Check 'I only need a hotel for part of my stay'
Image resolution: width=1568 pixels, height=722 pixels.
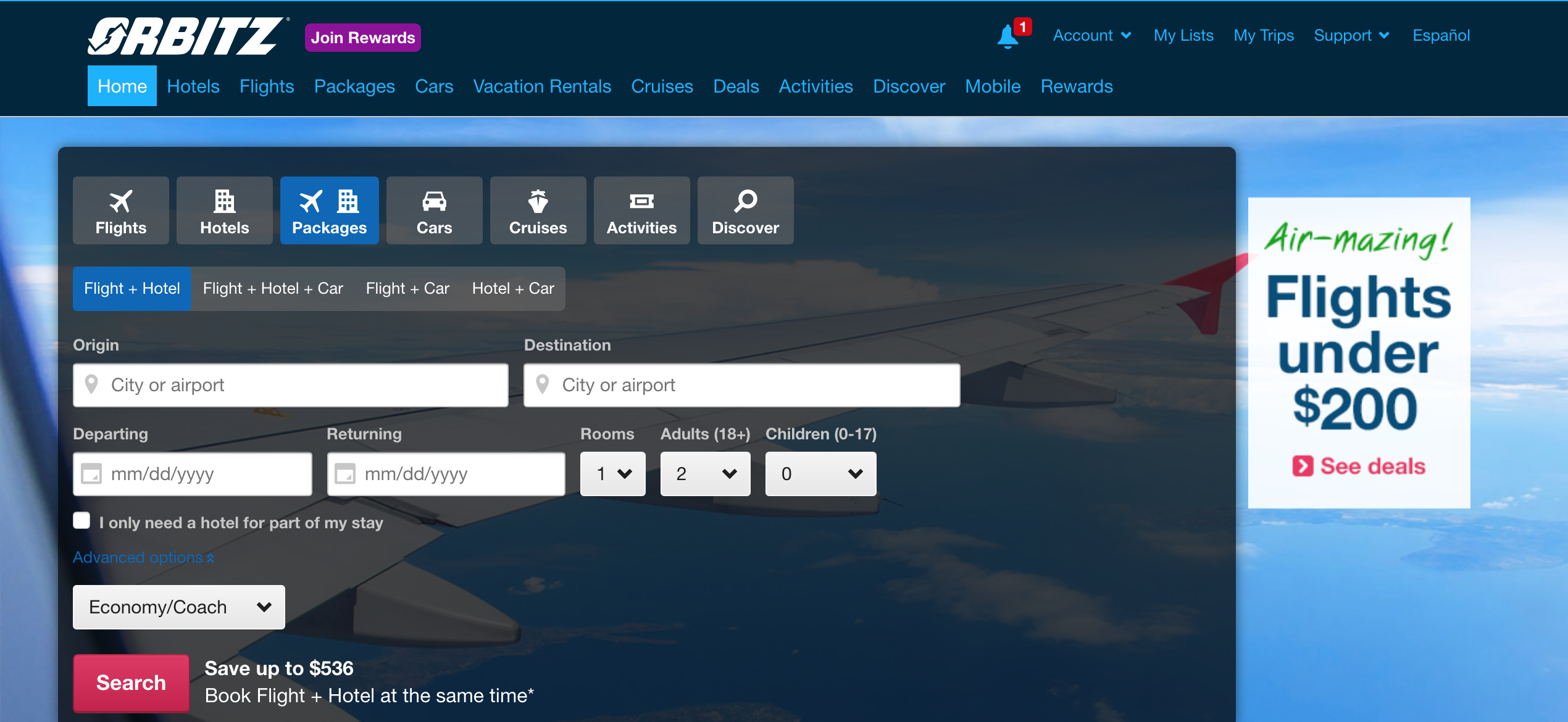(x=81, y=520)
